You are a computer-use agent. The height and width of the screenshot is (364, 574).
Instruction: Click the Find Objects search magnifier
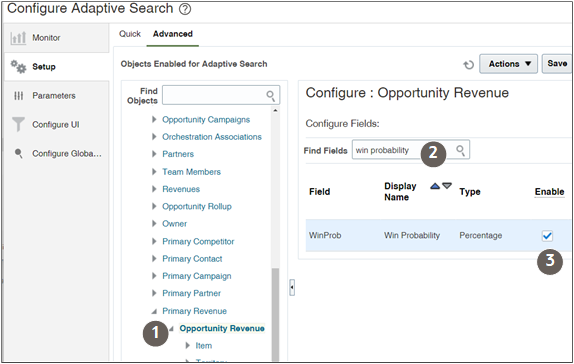[271, 96]
